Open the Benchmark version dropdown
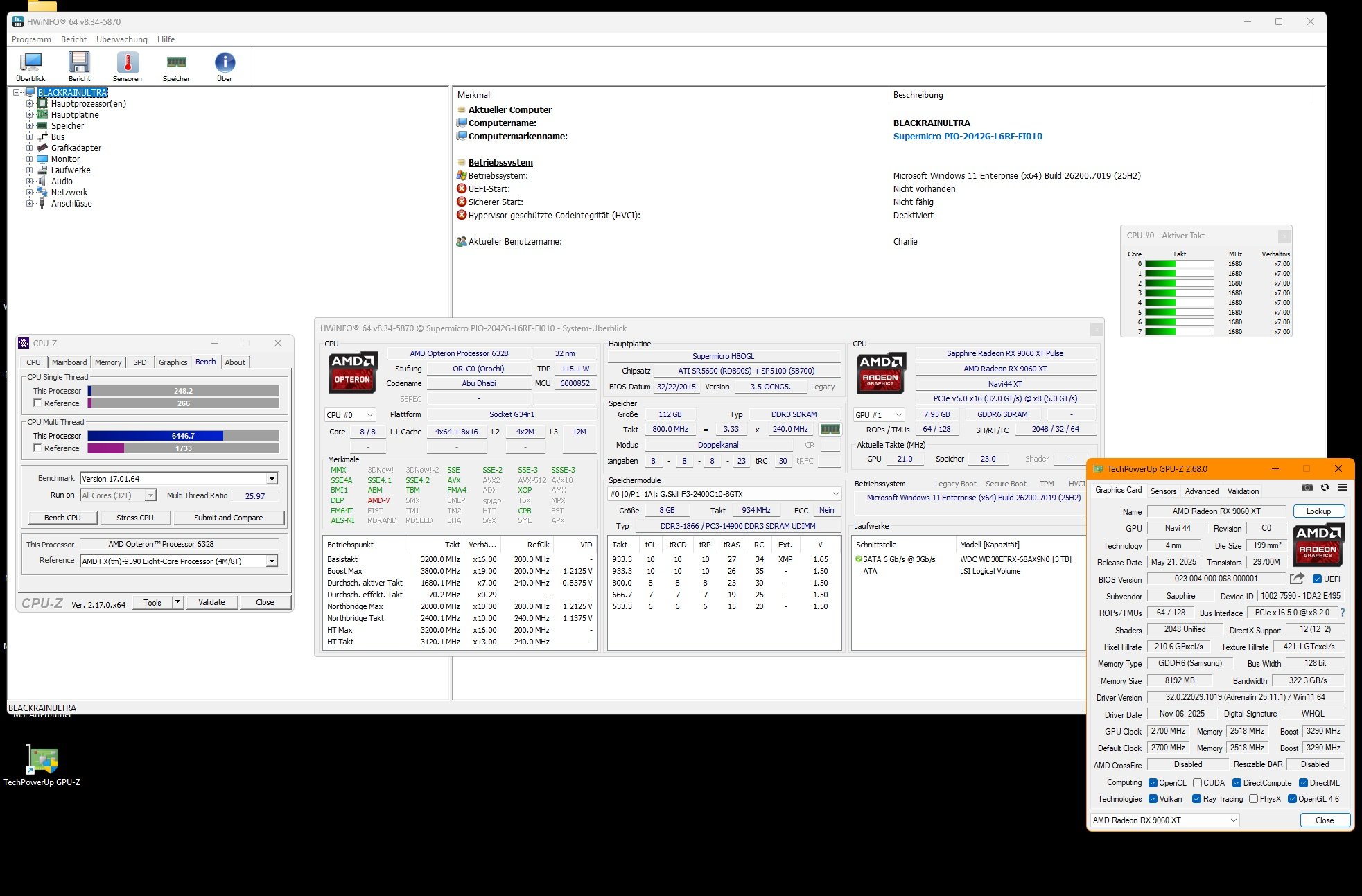This screenshot has width=1362, height=896. coord(272,479)
